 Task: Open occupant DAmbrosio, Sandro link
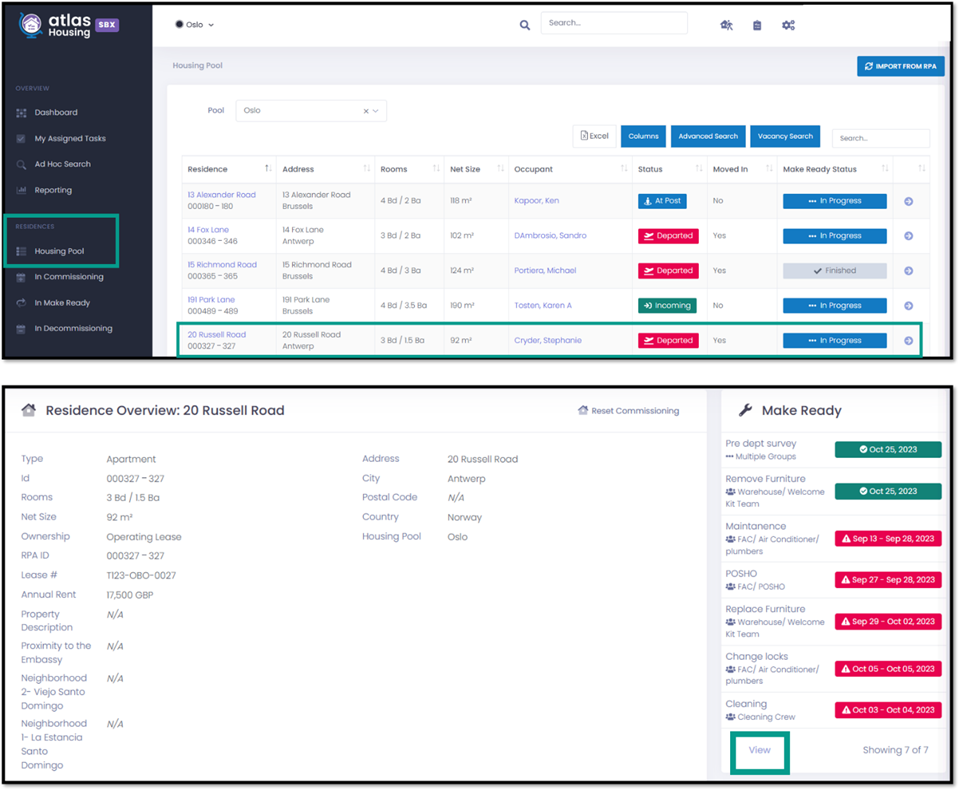tap(550, 235)
